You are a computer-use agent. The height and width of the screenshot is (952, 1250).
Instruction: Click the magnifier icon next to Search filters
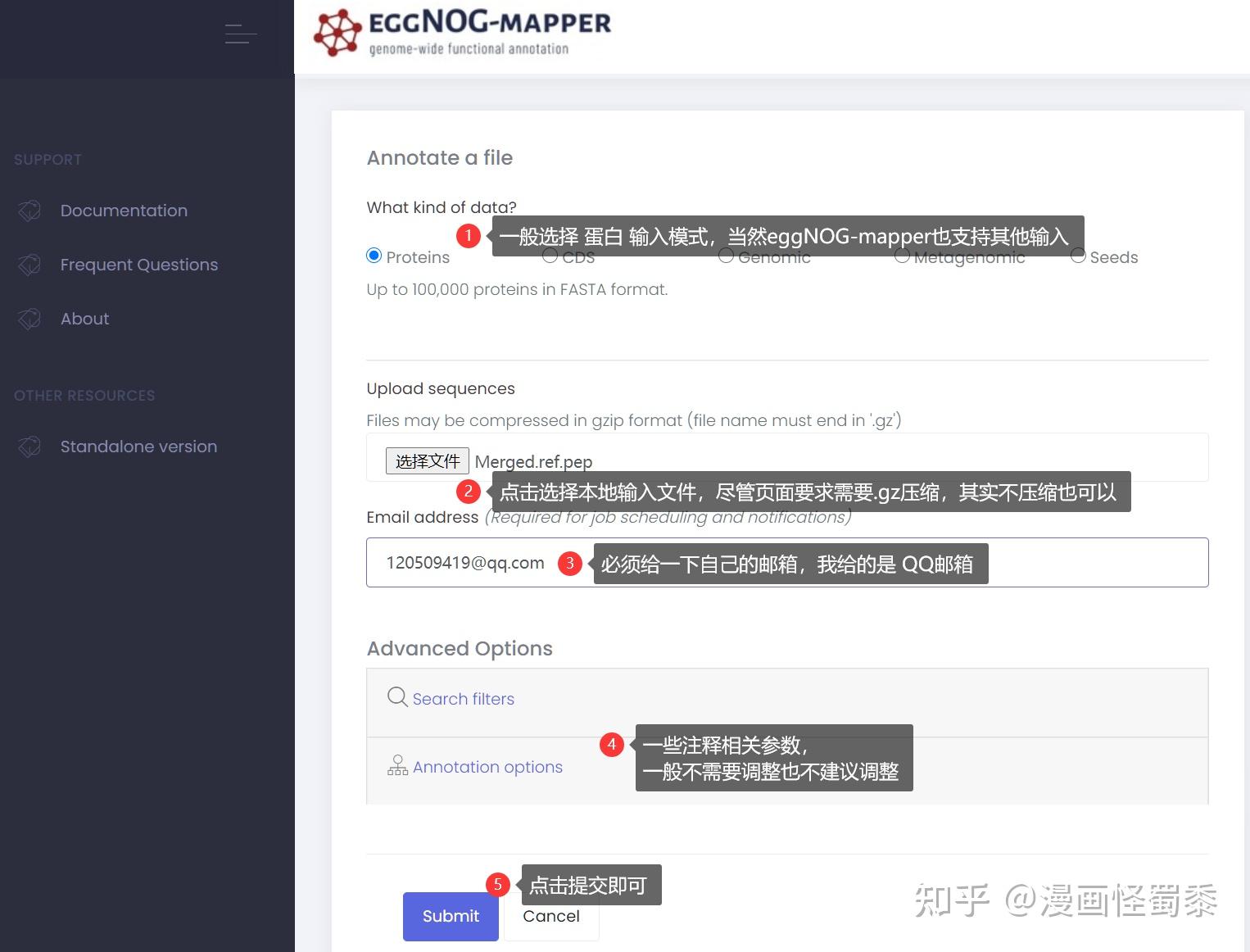396,697
